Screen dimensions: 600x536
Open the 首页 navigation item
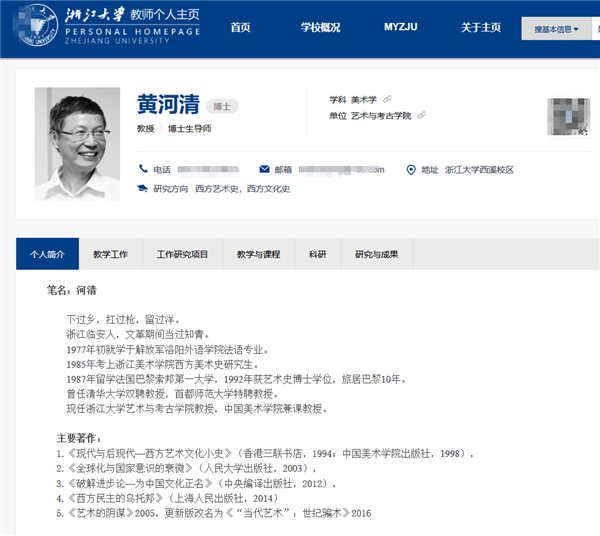tap(240, 27)
